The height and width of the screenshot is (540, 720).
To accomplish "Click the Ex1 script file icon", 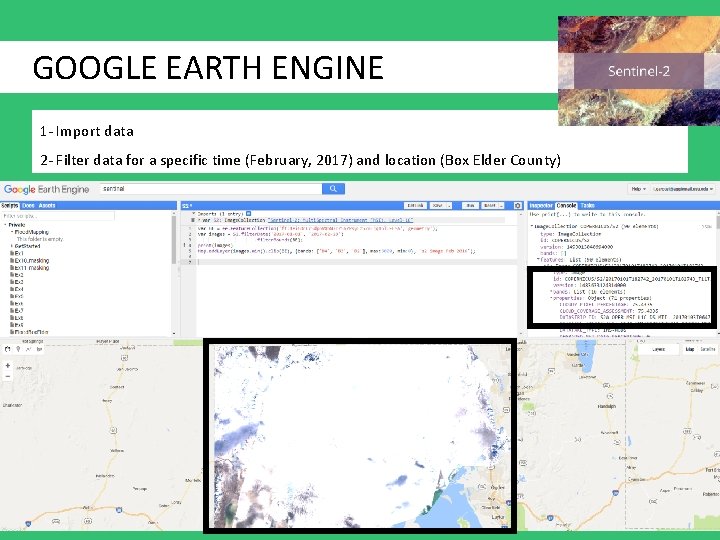I will point(12,253).
